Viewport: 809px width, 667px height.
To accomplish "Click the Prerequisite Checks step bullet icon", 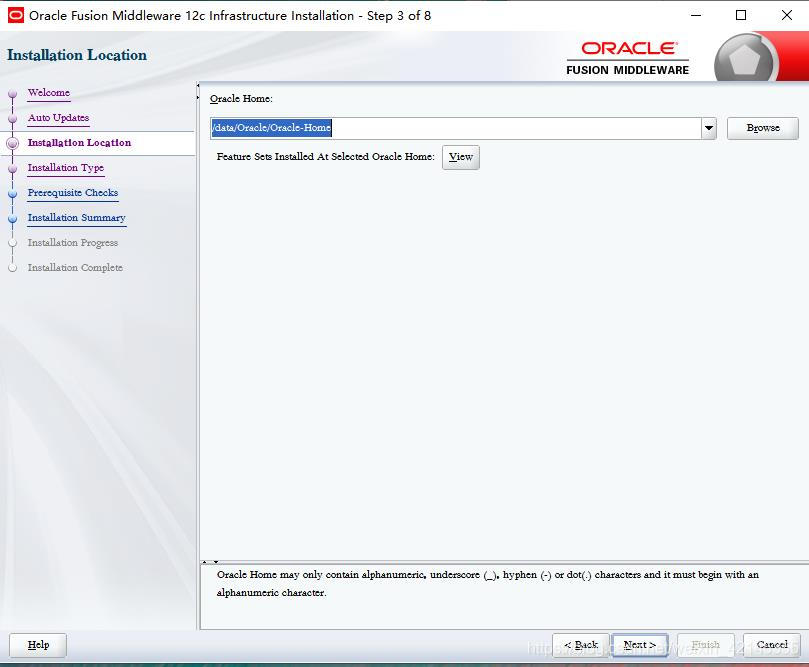I will pyautogui.click(x=13, y=193).
